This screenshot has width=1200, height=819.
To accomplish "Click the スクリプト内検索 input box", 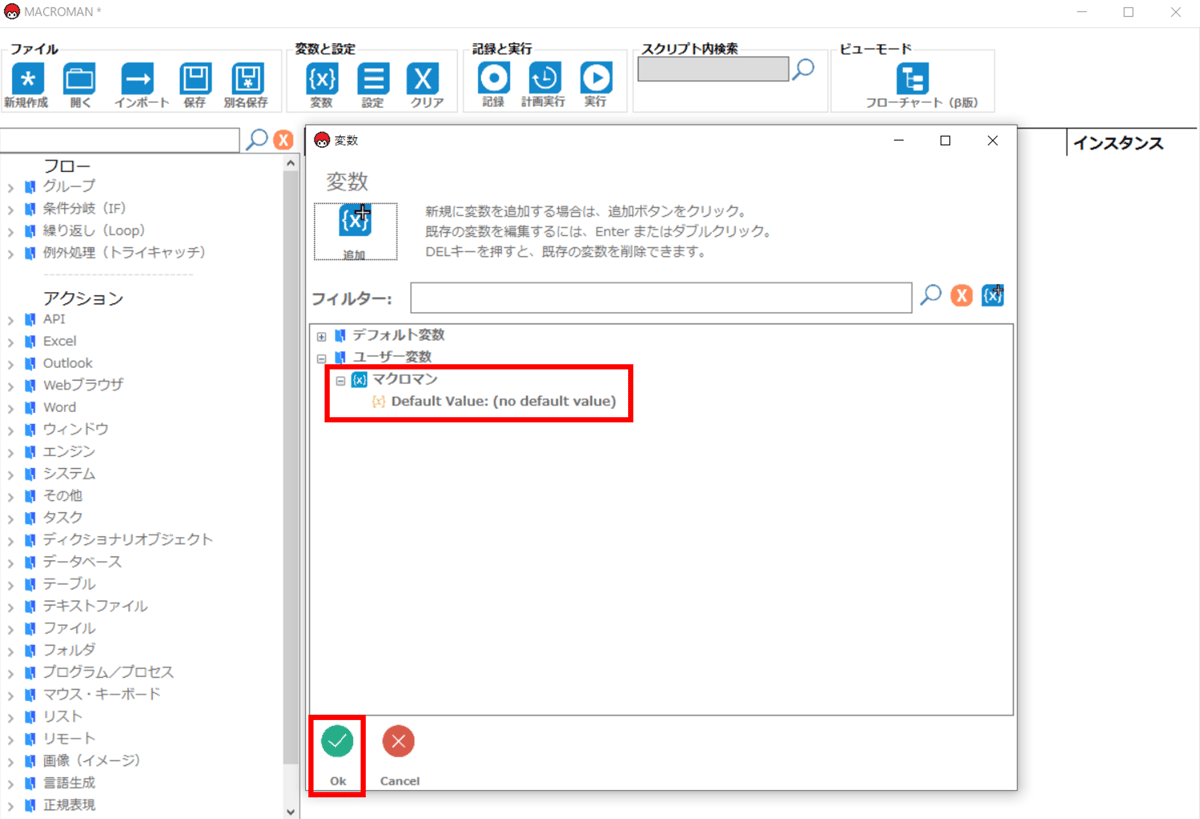I will [713, 69].
